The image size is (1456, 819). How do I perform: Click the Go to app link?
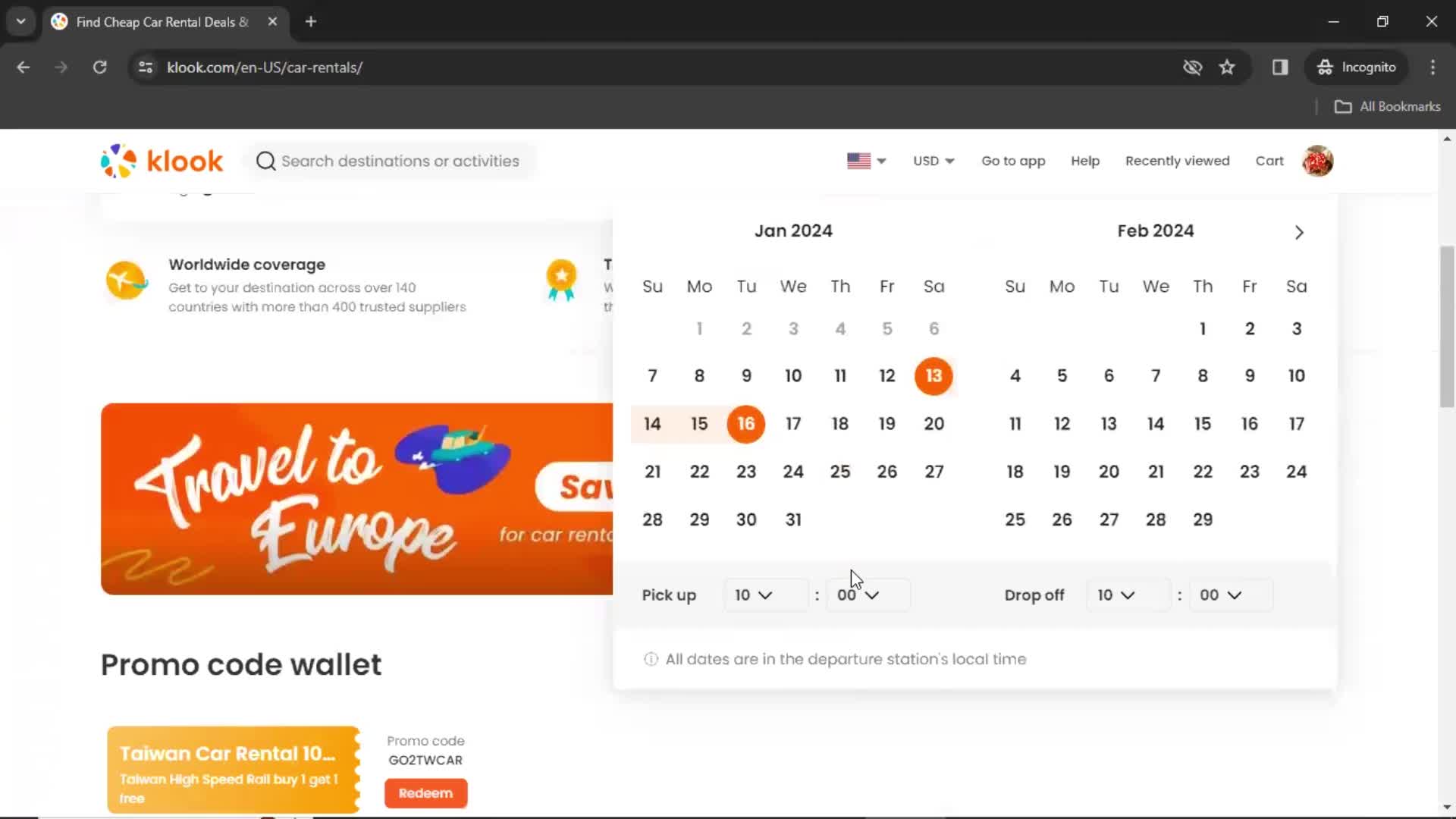(x=1013, y=160)
